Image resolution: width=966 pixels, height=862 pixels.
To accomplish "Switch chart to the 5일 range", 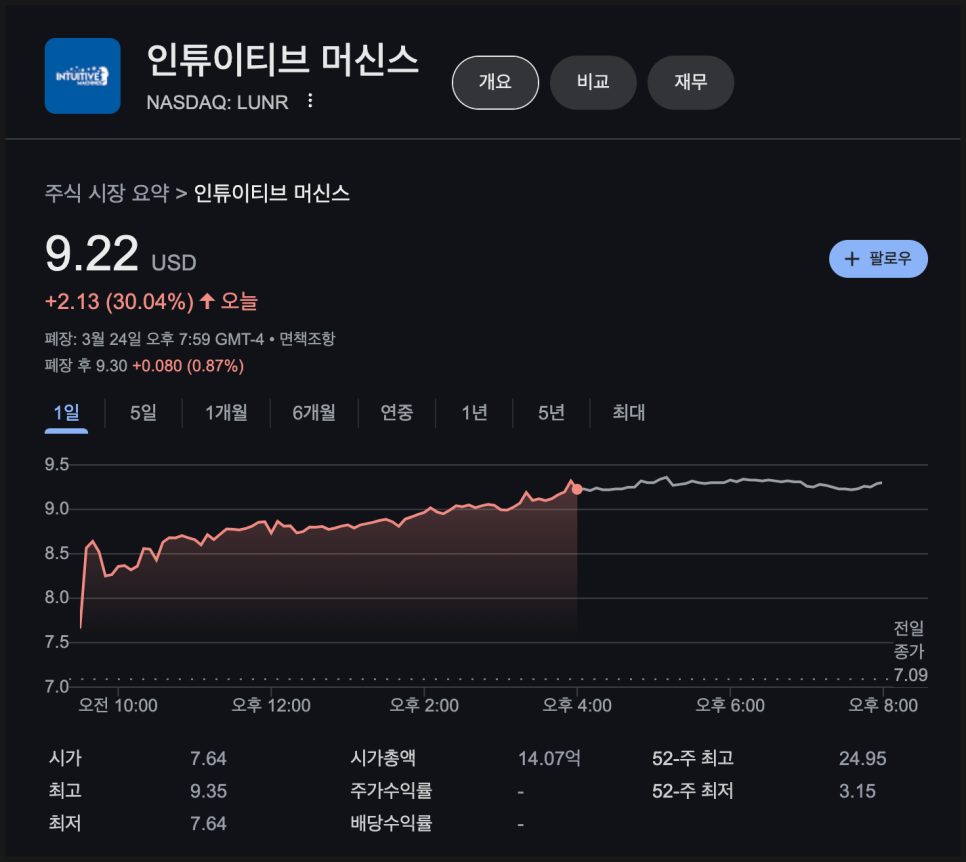I will point(144,413).
